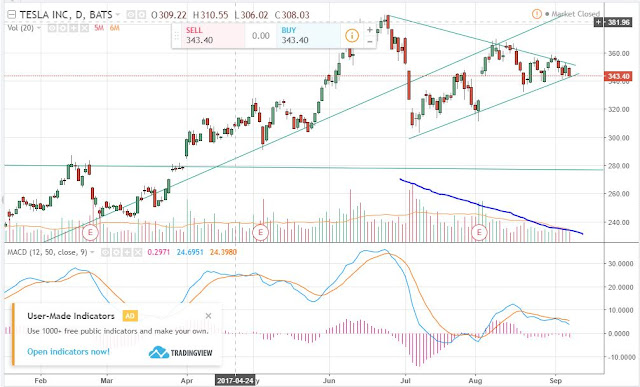Viewport: 640px width, 387px height.
Task: Click the BUY 343.40 button
Action: click(308, 36)
